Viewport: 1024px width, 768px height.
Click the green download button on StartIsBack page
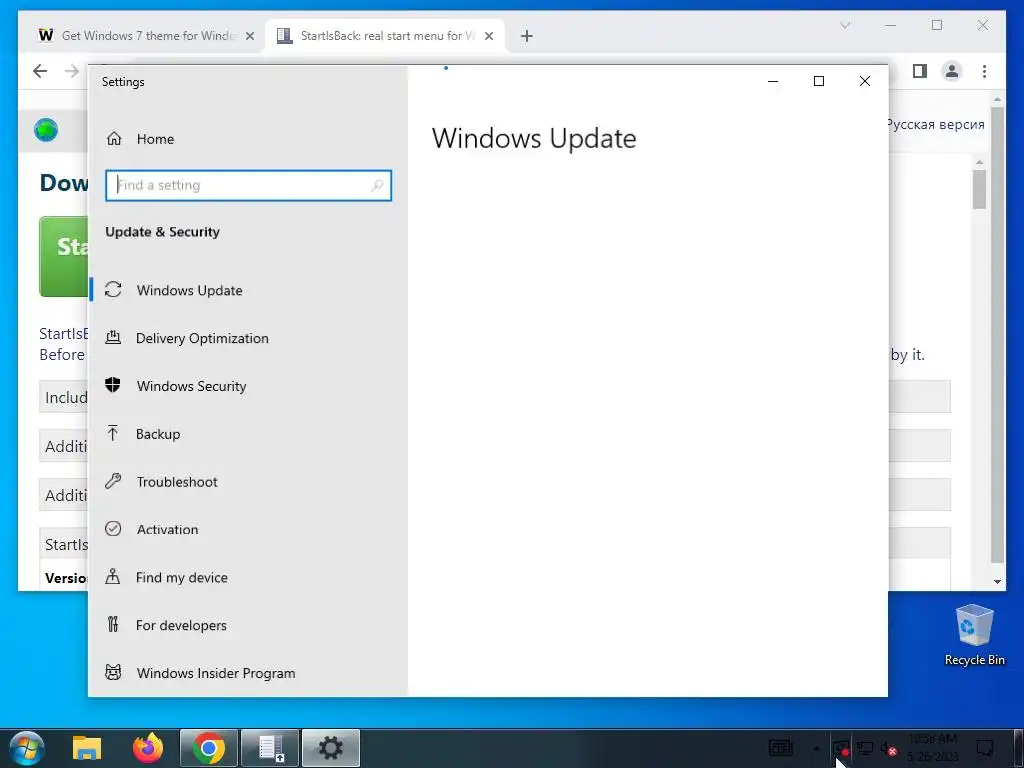tap(64, 256)
